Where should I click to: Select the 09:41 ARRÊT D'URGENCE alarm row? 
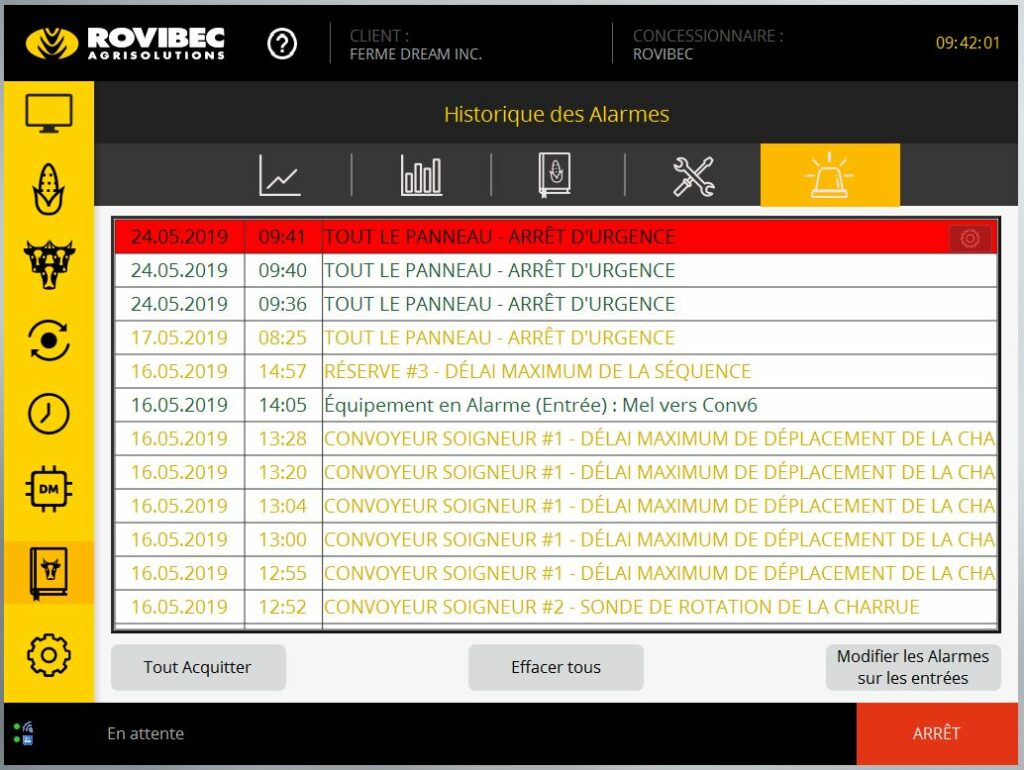[556, 236]
